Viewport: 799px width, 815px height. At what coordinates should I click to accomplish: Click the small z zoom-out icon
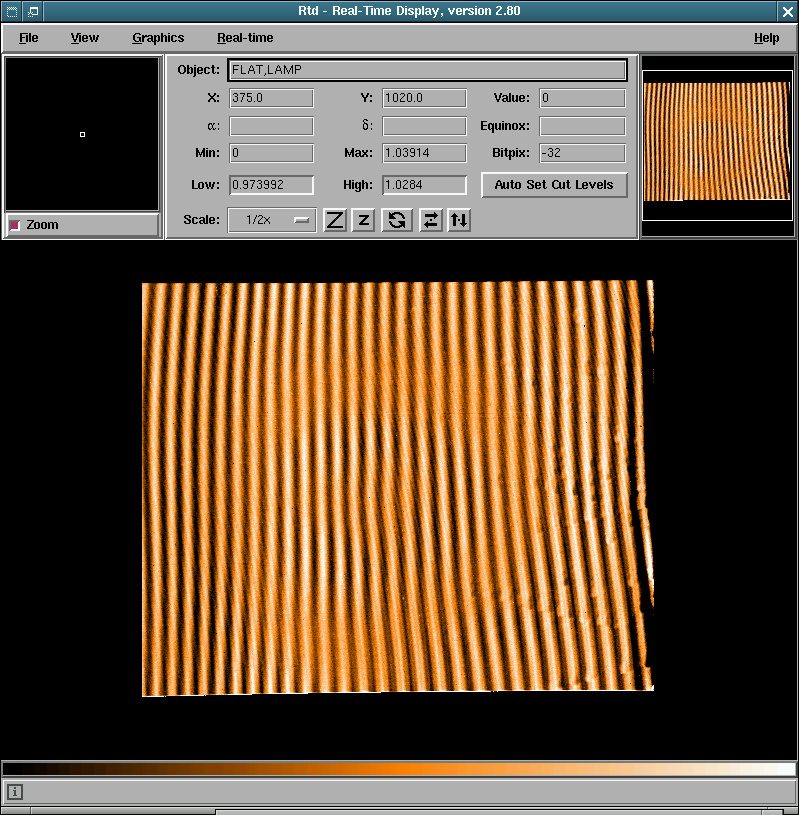[x=364, y=220]
